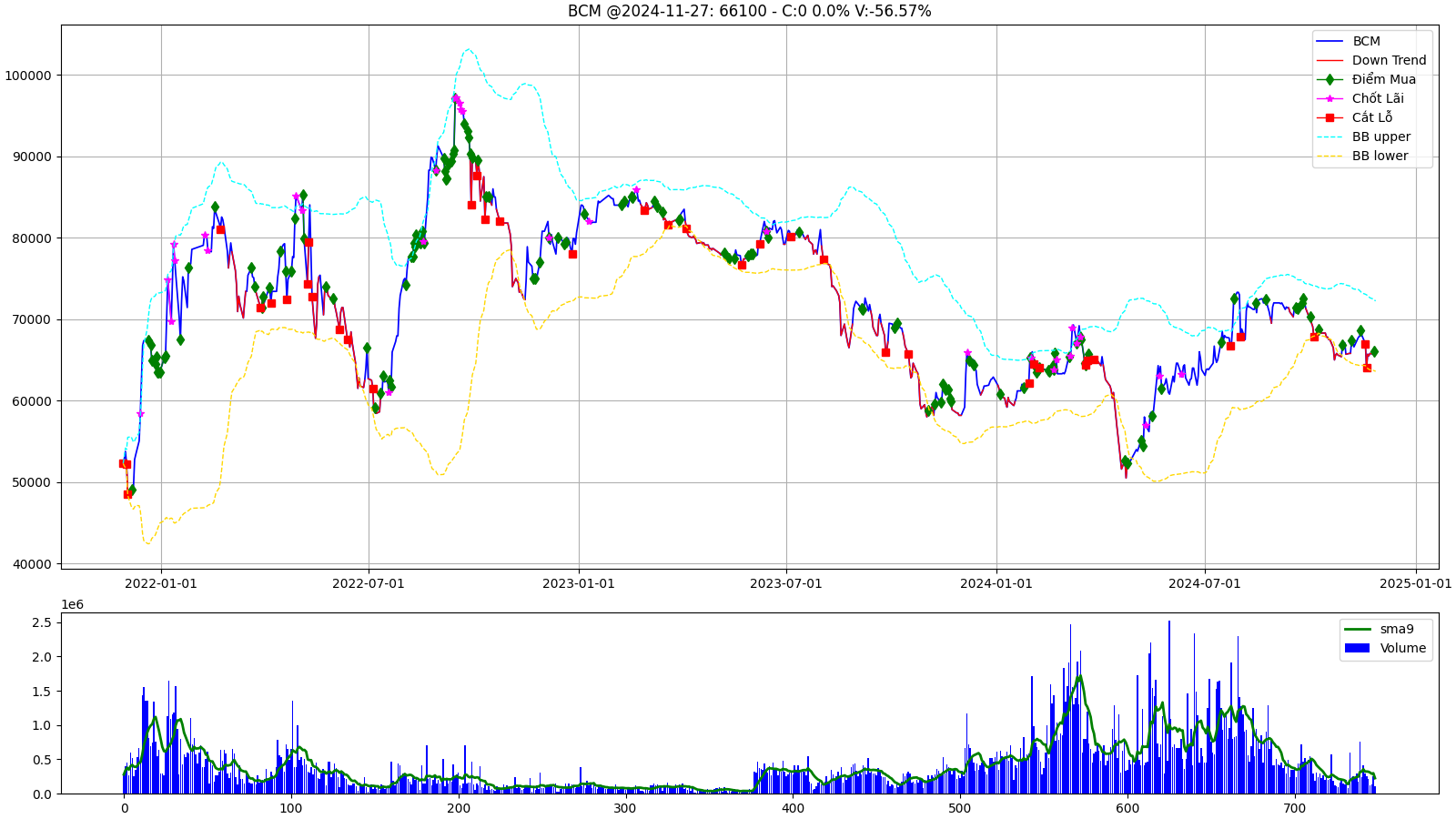
Task: Click the BB lower legend label
Action: [x=1380, y=156]
